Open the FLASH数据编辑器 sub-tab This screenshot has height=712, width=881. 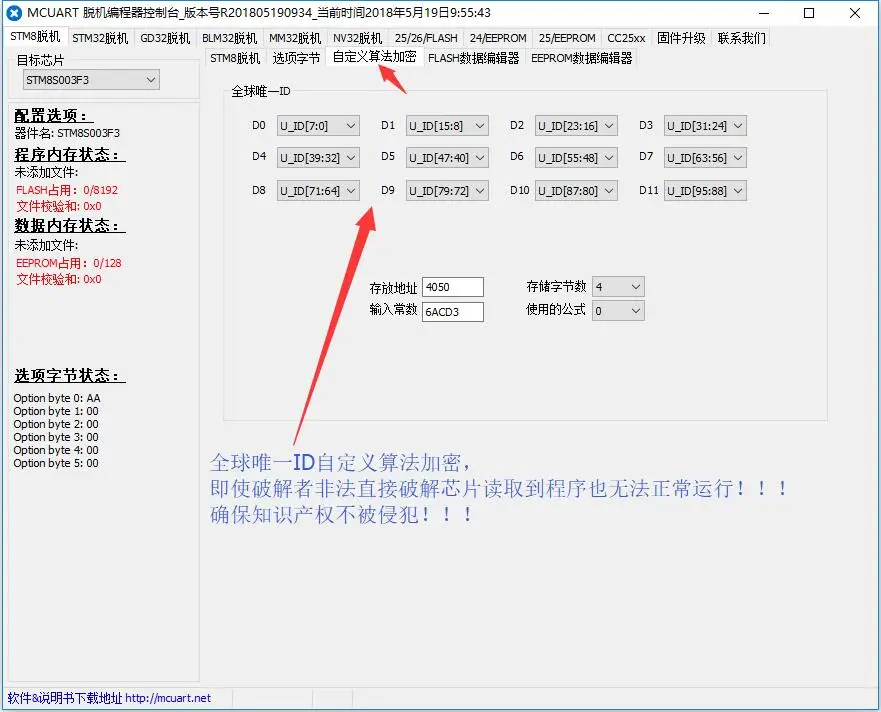pos(474,58)
